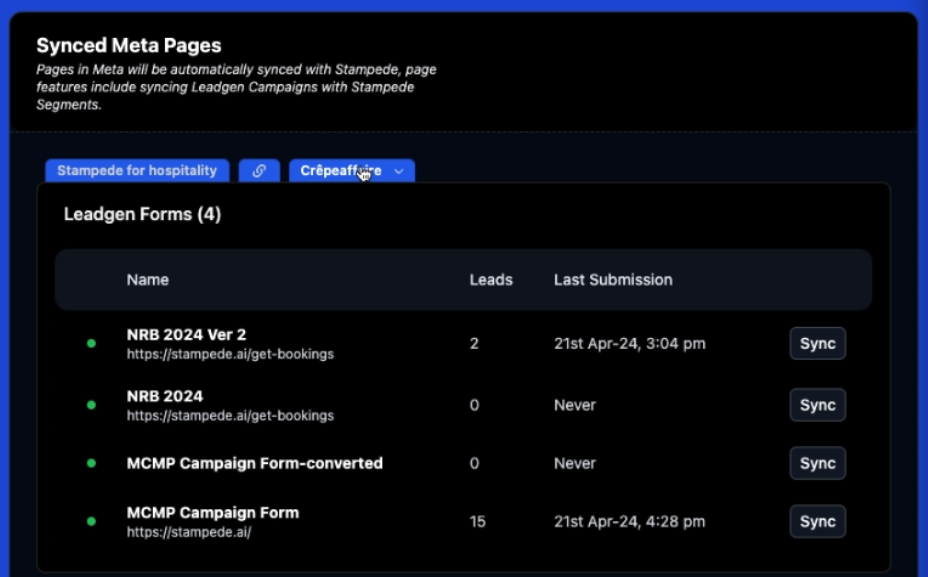The image size is (928, 577).
Task: Click the Leadgen Forms (4) heading
Action: pyautogui.click(x=142, y=214)
